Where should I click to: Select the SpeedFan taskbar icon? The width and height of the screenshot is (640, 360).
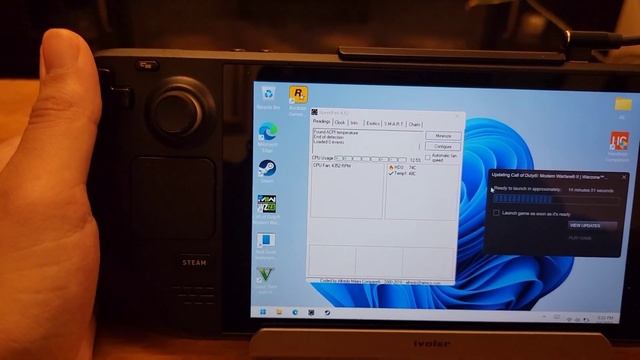311,313
